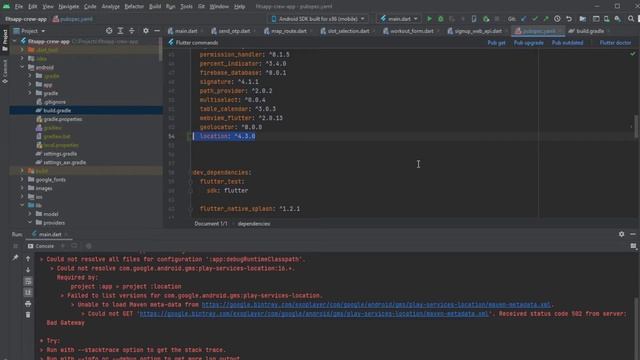Expand all in Project panel toolbar
This screenshot has height=360, width=640.
120,31
